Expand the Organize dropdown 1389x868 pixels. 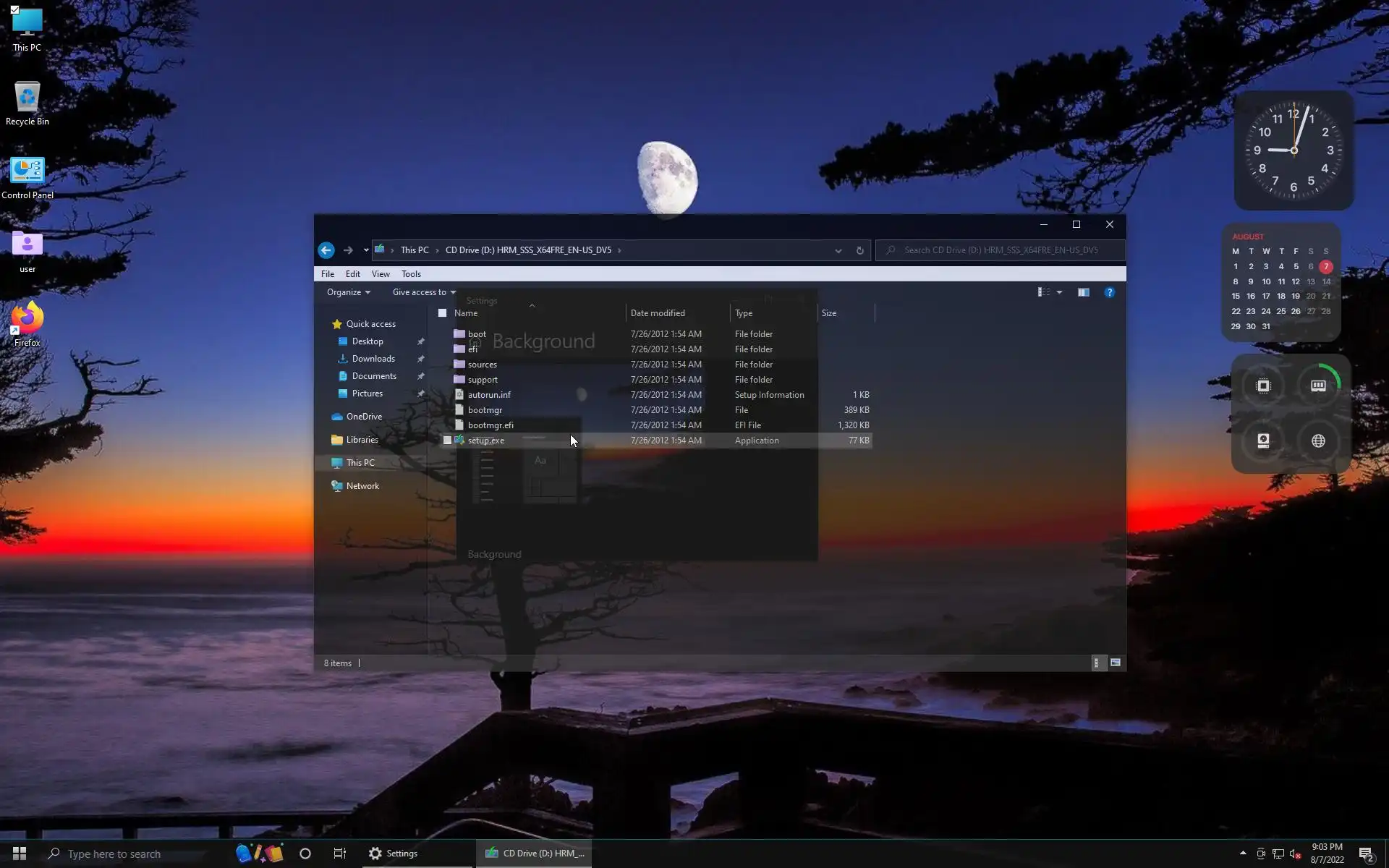pyautogui.click(x=348, y=292)
